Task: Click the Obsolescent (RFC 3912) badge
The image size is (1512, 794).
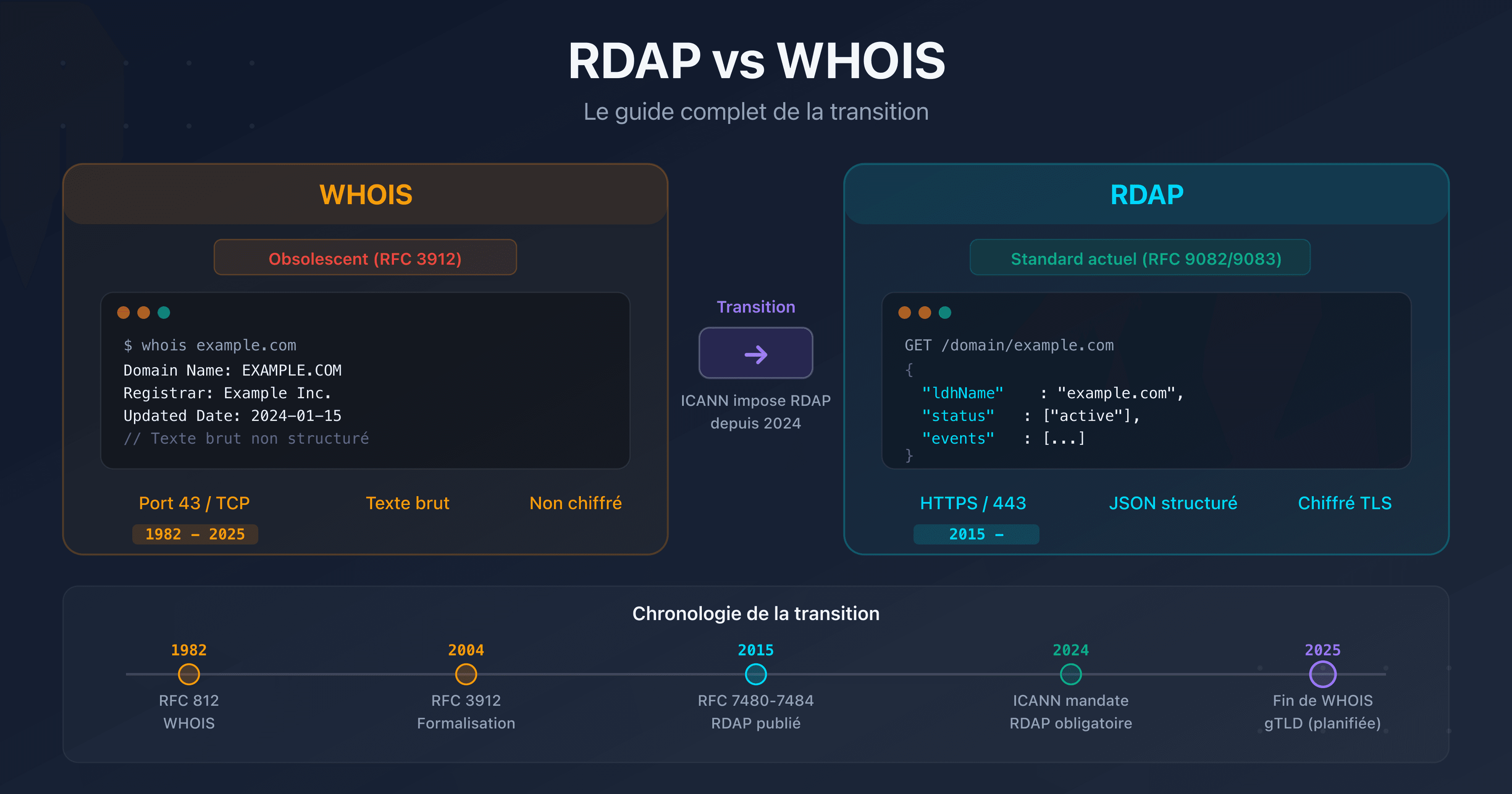Action: tap(365, 257)
